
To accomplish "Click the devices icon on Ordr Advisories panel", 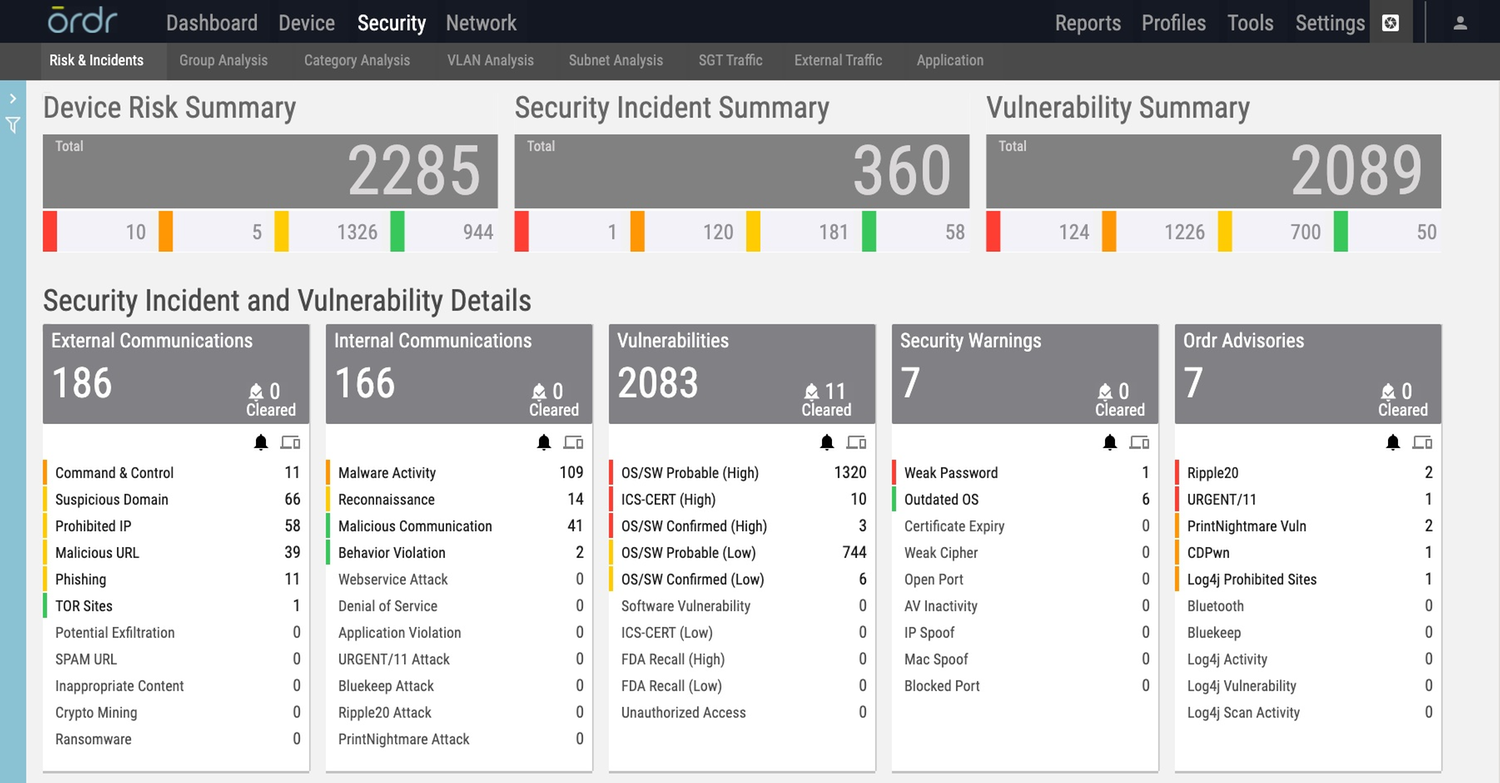I will coord(1422,441).
